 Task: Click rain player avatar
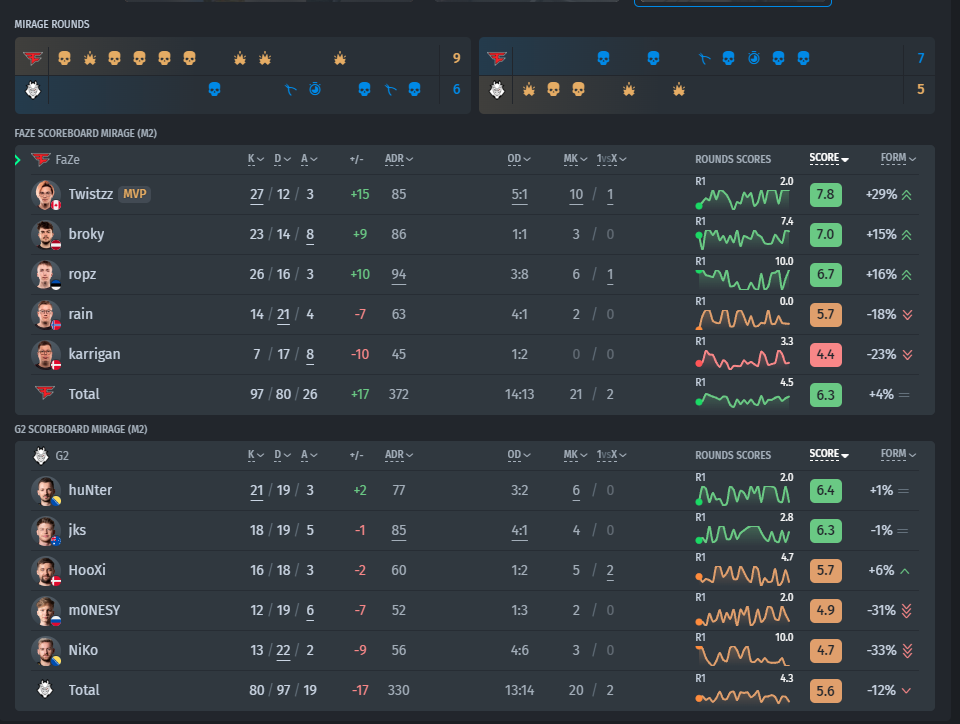tap(46, 315)
